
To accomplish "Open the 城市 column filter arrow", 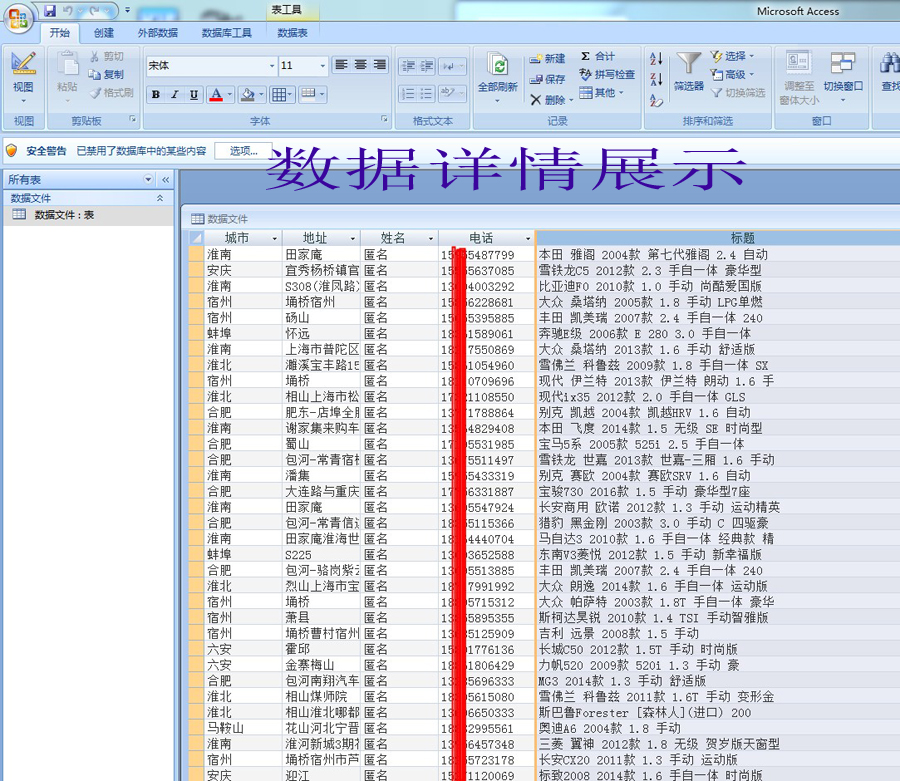I will tap(274, 239).
